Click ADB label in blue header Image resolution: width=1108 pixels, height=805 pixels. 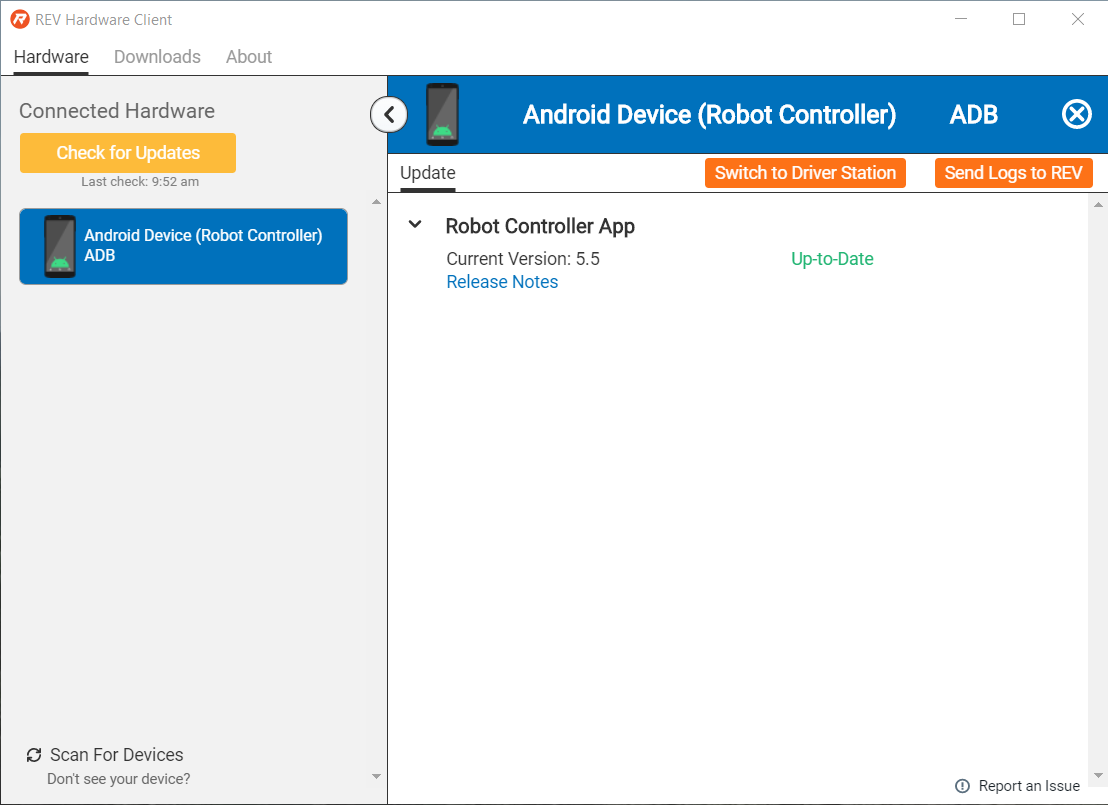click(x=974, y=114)
